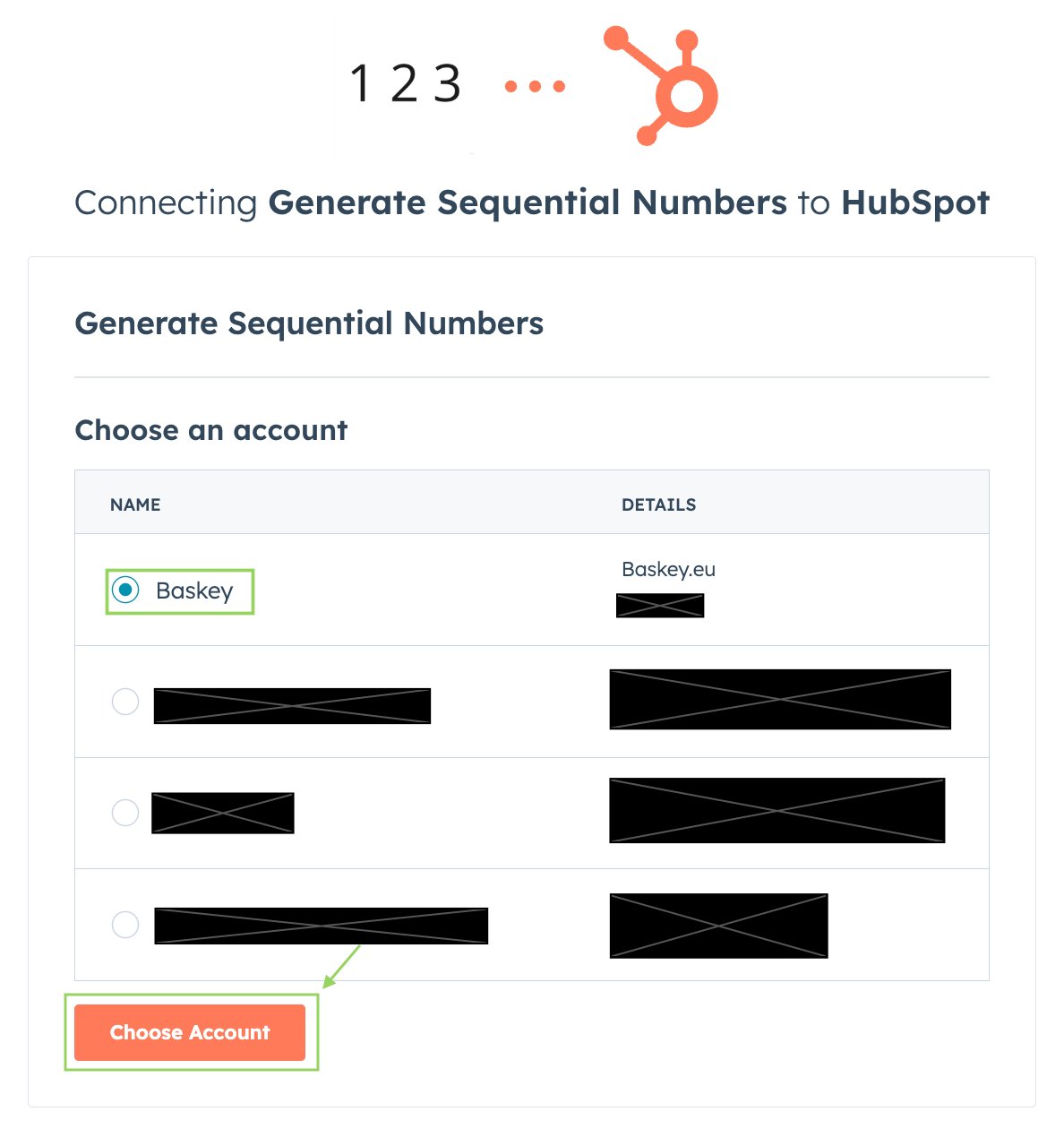The width and height of the screenshot is (1064, 1129).
Task: Click the redacted name in the third row
Action: [223, 813]
